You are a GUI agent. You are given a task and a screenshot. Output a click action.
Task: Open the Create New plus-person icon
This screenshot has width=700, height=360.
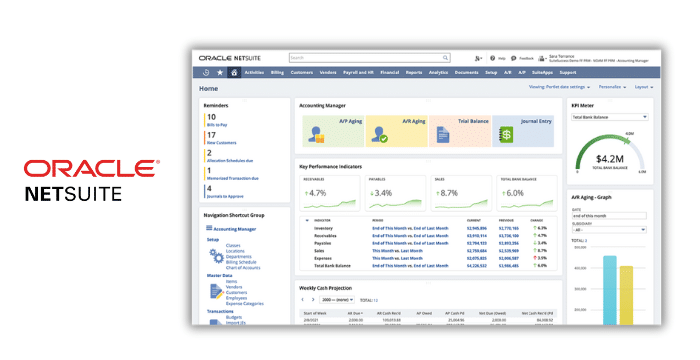pos(478,58)
